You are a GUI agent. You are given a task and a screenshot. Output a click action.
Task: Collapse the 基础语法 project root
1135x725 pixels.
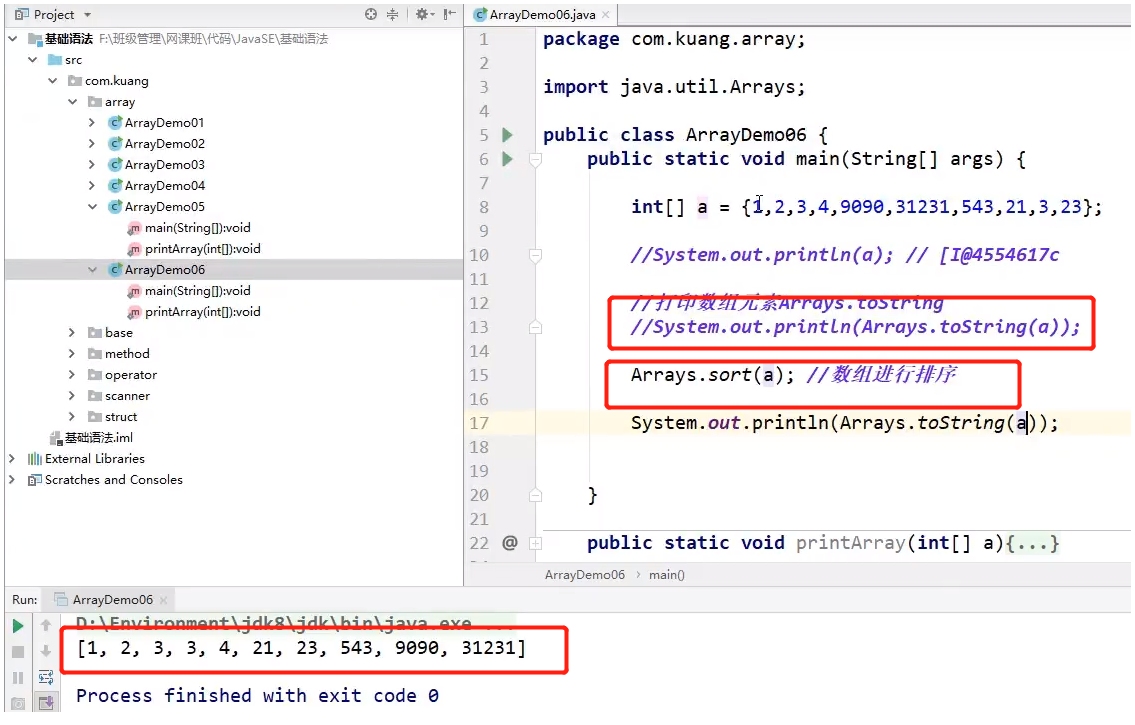(12, 38)
